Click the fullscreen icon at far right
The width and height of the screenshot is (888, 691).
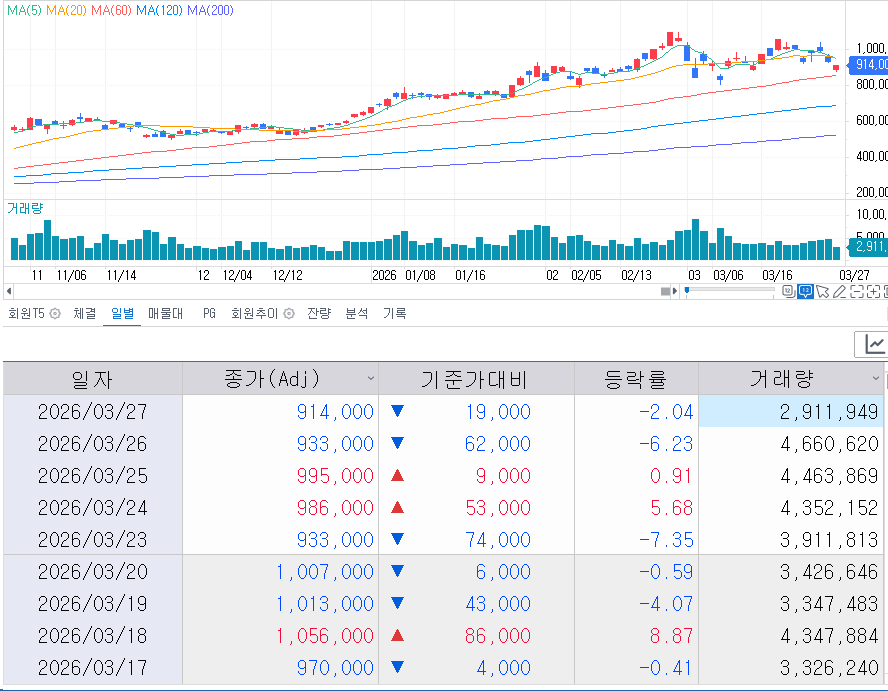click(x=886, y=291)
